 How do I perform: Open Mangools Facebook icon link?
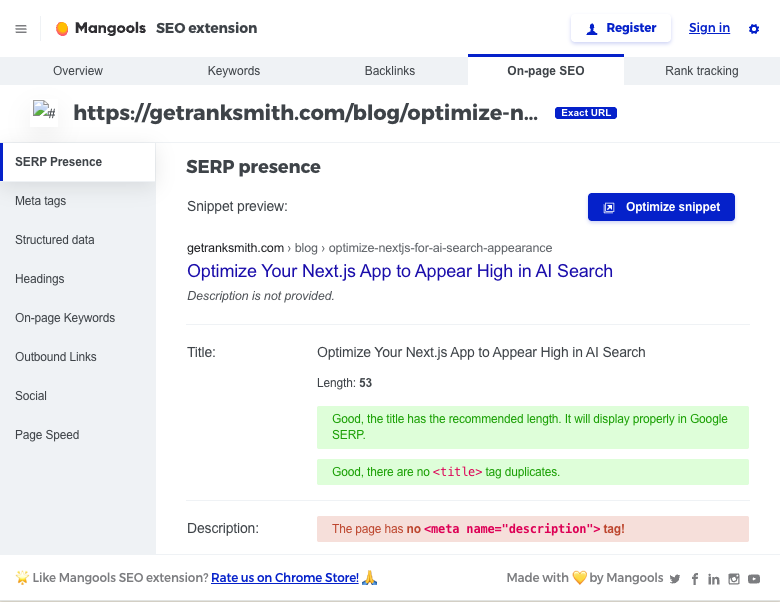[695, 579]
